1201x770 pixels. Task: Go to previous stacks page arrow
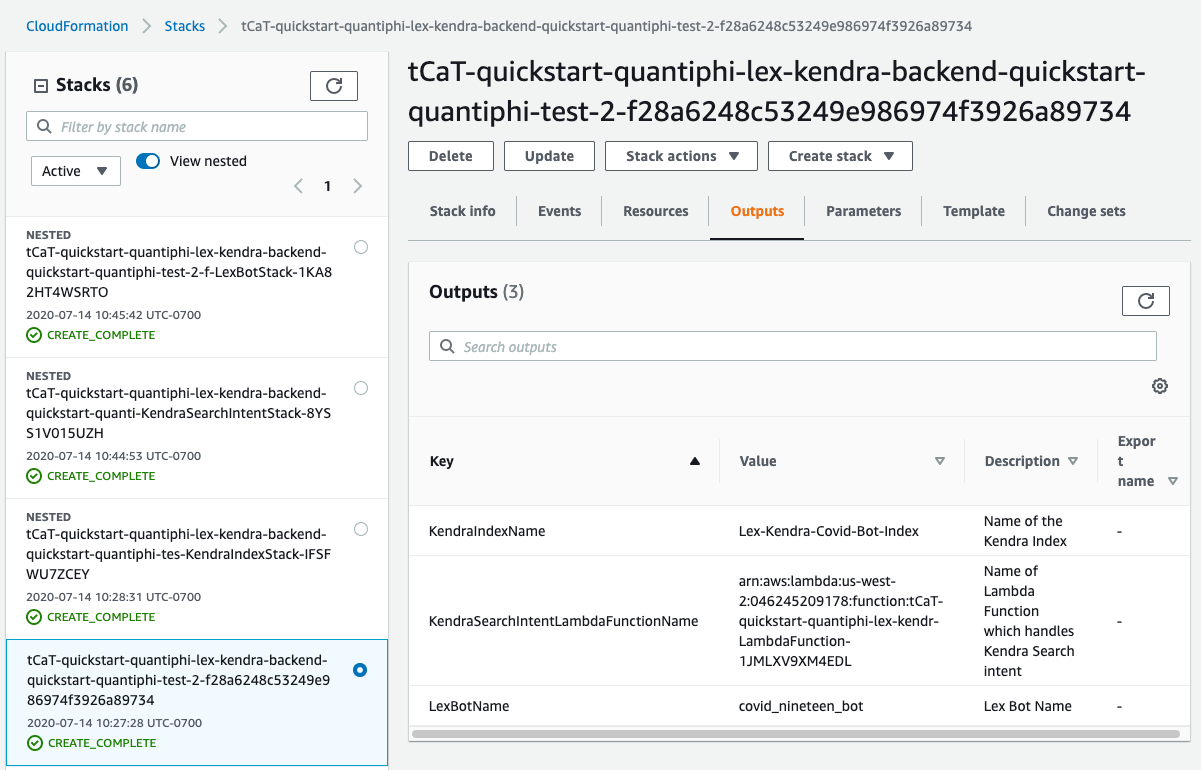point(298,186)
